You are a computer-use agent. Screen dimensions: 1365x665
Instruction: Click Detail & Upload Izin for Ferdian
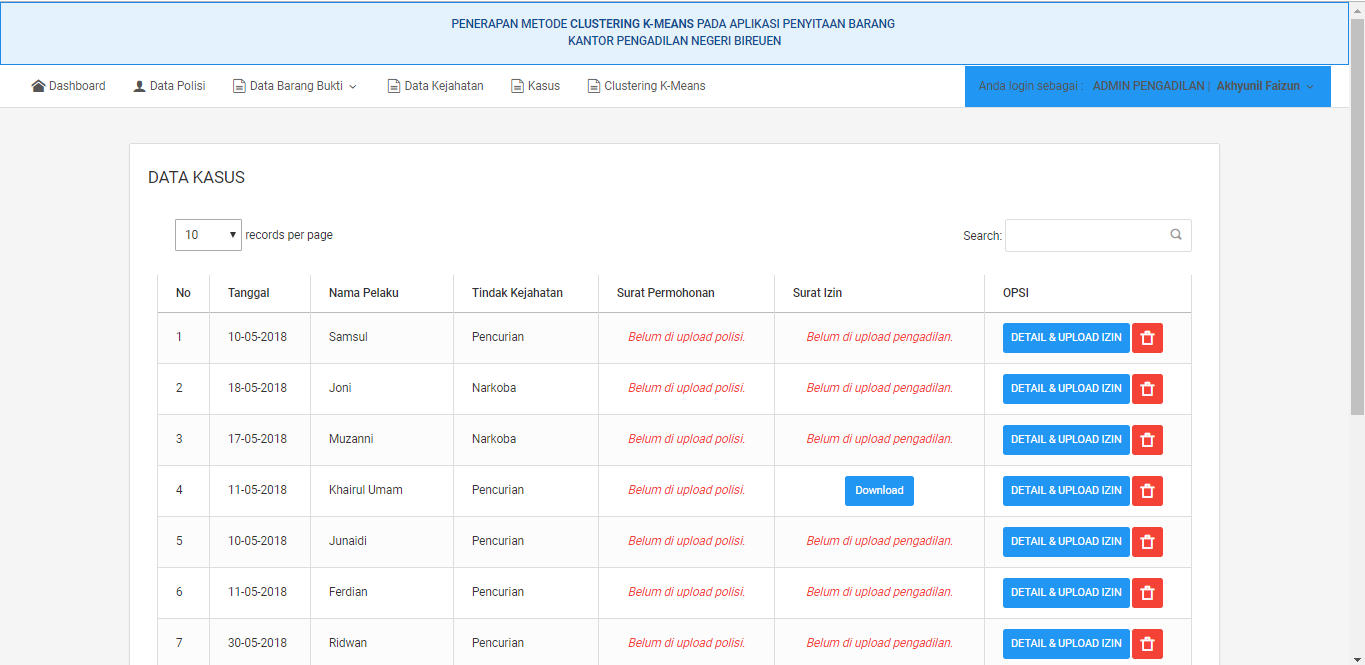click(x=1066, y=593)
